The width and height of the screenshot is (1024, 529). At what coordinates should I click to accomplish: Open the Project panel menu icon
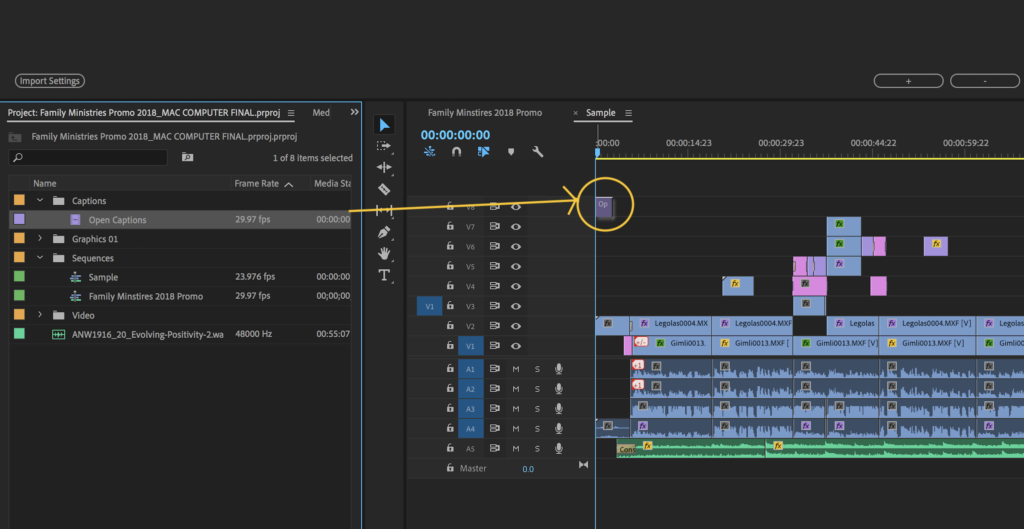click(x=291, y=113)
